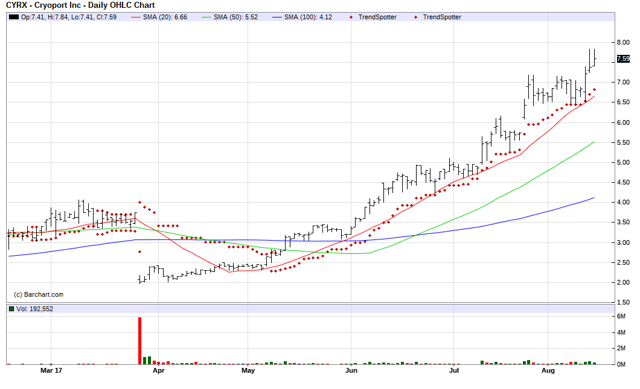
Task: Click the Apr date axis label
Action: click(x=158, y=370)
